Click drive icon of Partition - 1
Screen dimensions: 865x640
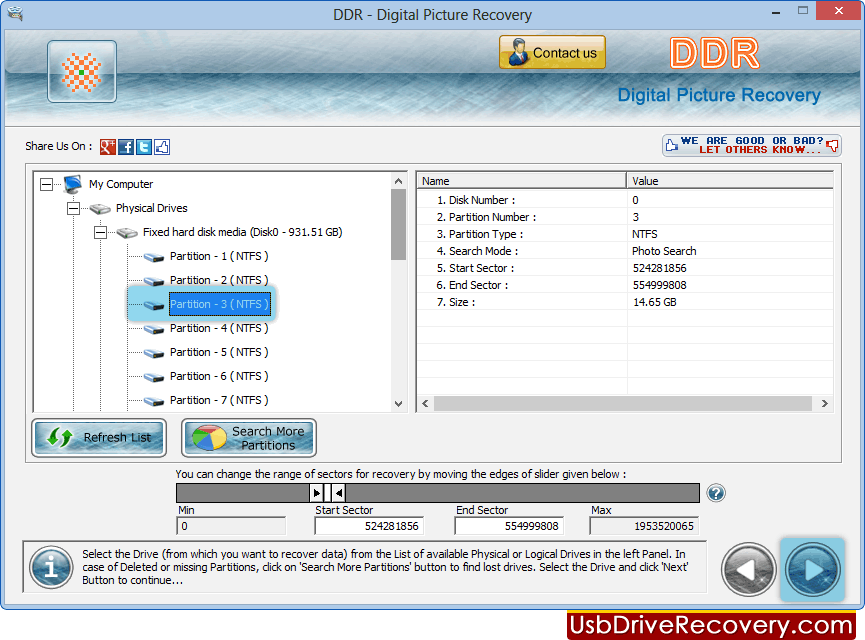pos(154,257)
